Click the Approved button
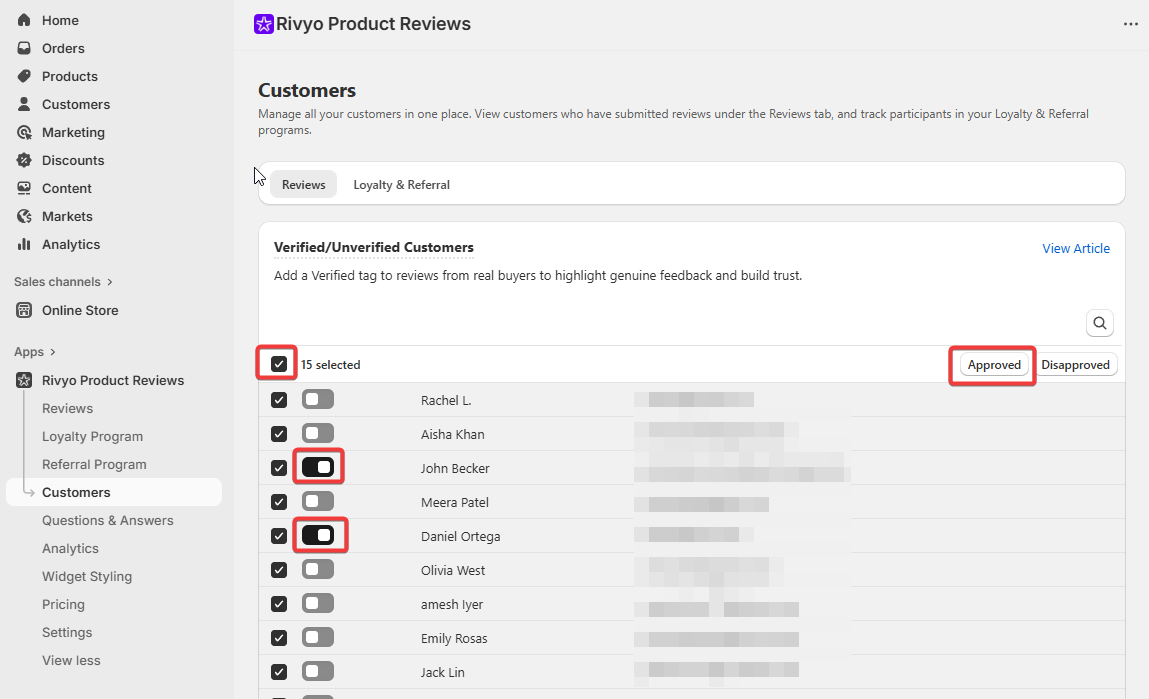This screenshot has width=1149, height=699. click(x=994, y=365)
